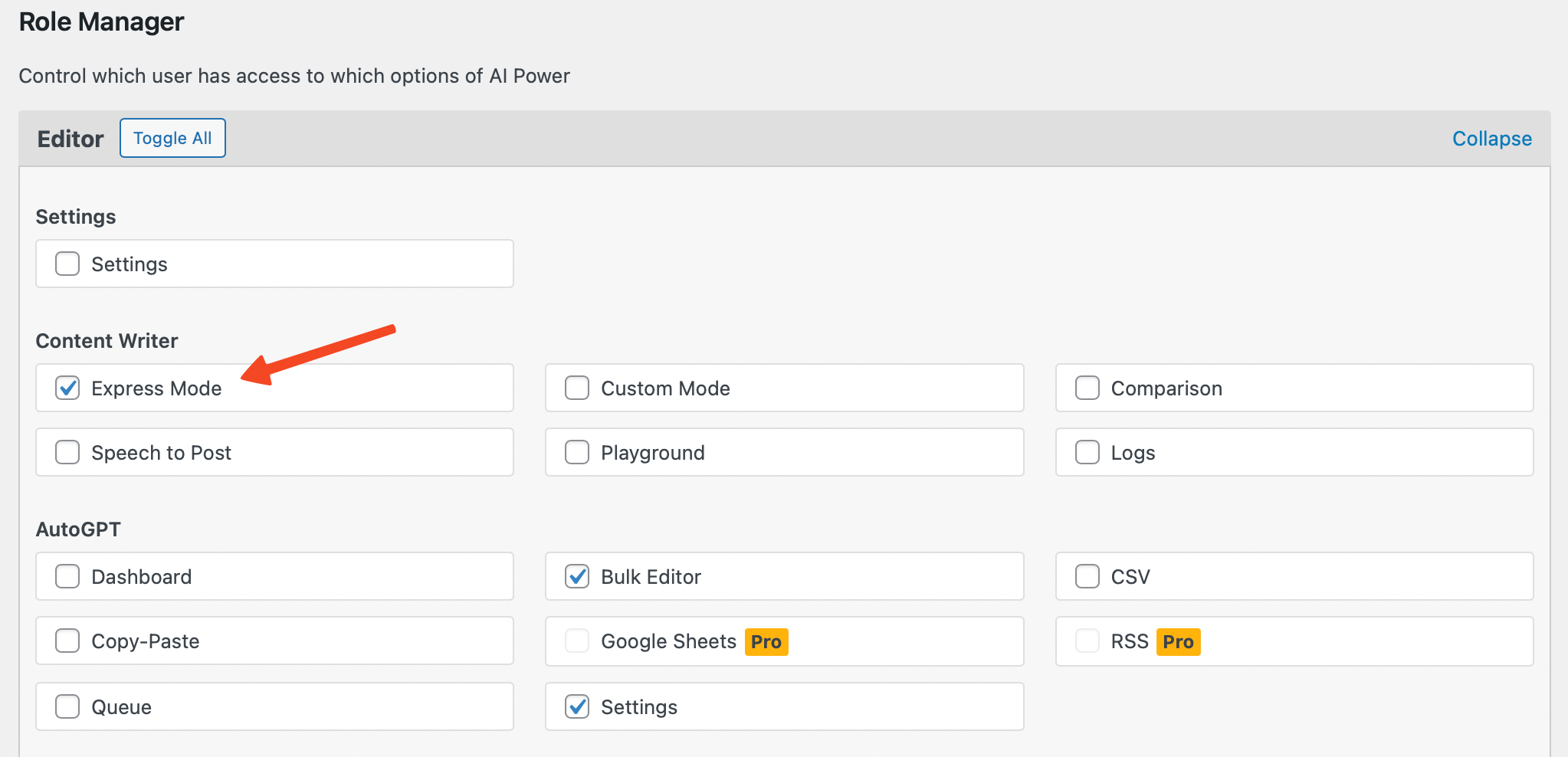Check the CSV checkbox
1568x757 pixels.
1087,576
